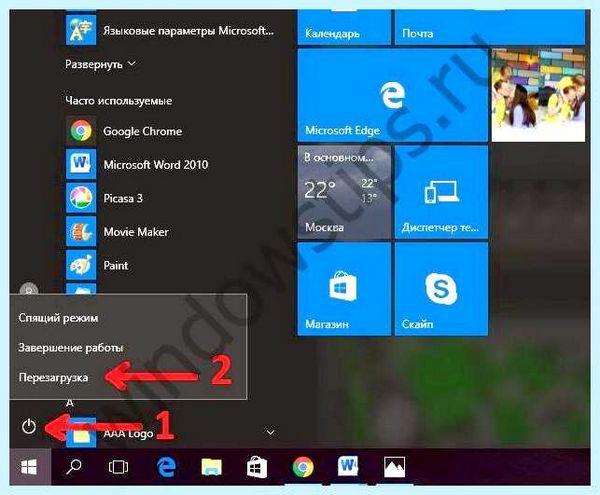Click the Языковые параметры Microsoft icon

tap(81, 31)
